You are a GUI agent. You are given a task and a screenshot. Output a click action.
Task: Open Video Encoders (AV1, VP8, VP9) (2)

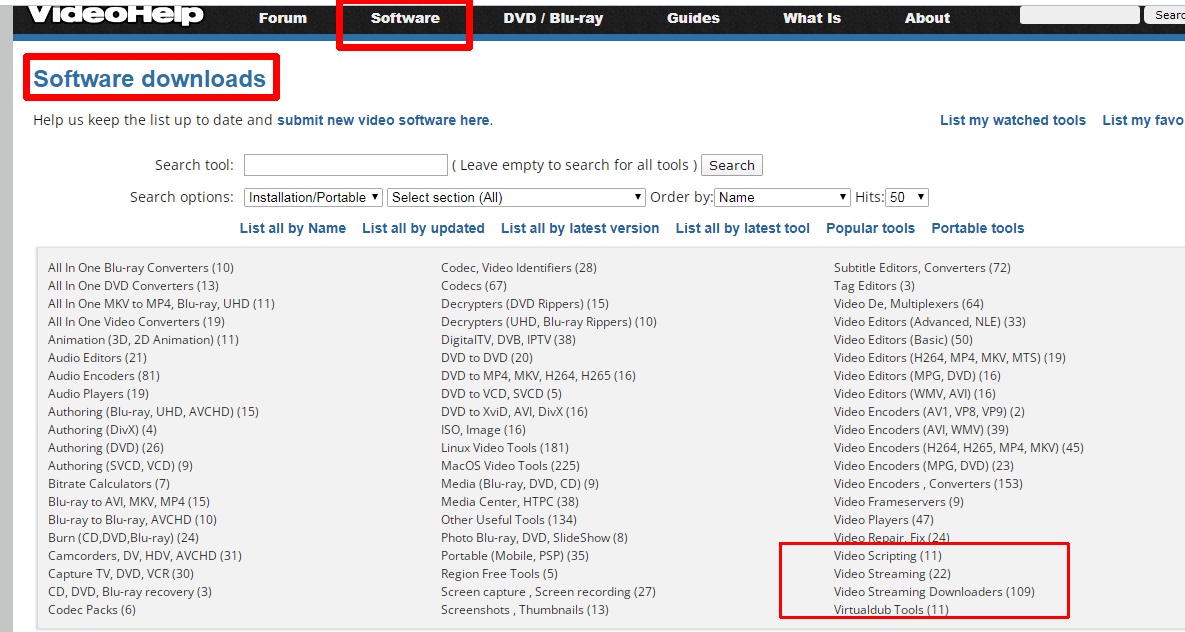929,412
